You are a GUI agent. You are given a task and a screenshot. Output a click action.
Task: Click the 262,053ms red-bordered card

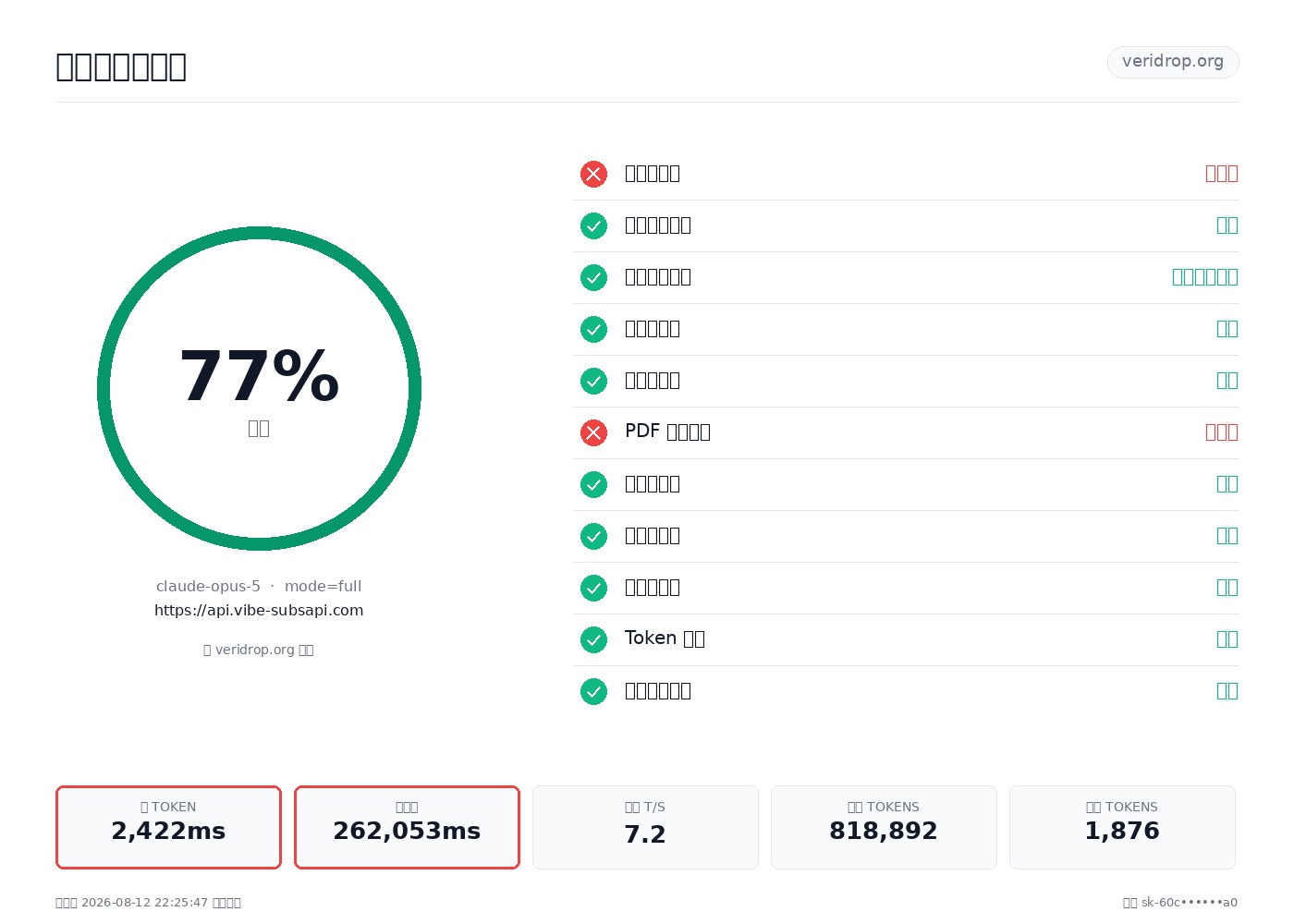pos(407,827)
